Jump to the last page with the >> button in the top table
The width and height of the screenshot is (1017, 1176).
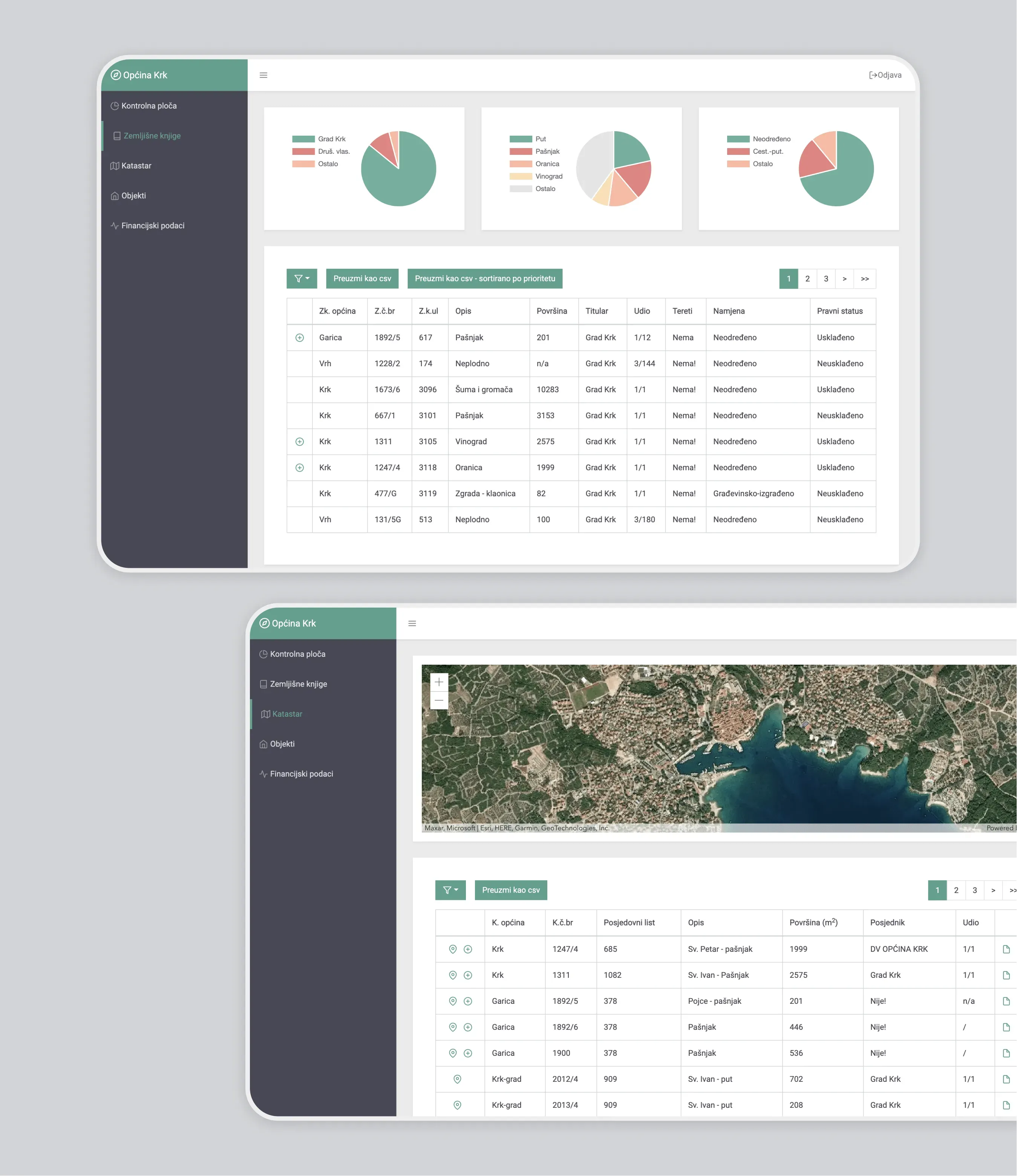pos(864,279)
